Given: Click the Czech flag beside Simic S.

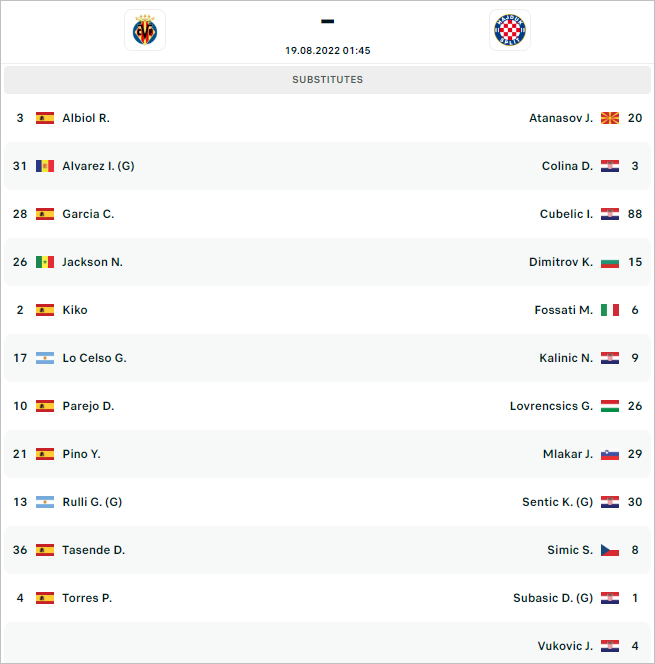Looking at the screenshot, I should (x=610, y=550).
